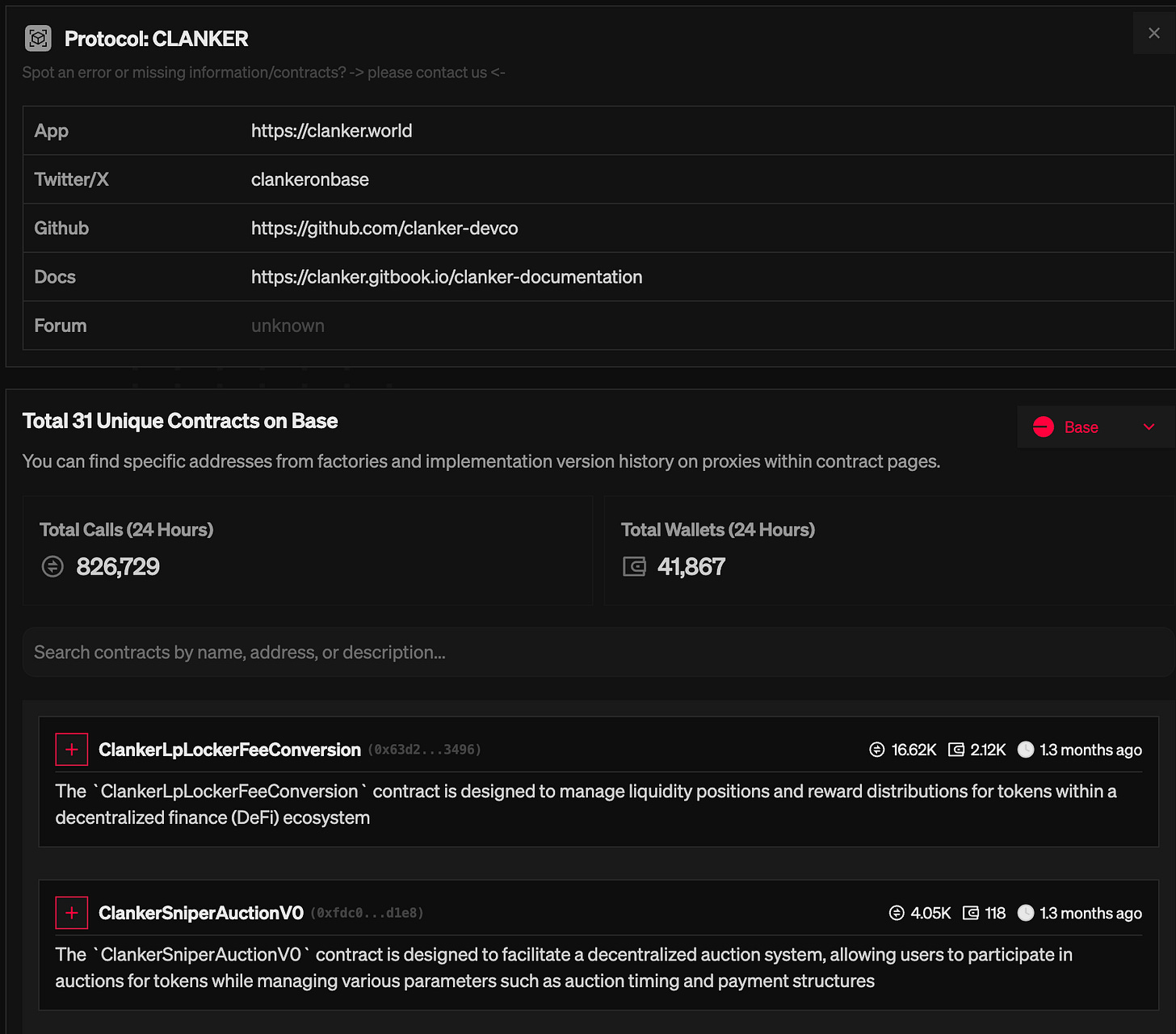Click the 'Forum' row label

pos(61,326)
